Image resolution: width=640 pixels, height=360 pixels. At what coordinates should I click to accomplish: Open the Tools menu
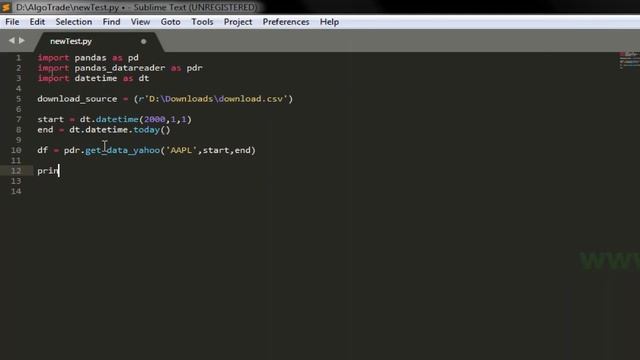(x=202, y=22)
